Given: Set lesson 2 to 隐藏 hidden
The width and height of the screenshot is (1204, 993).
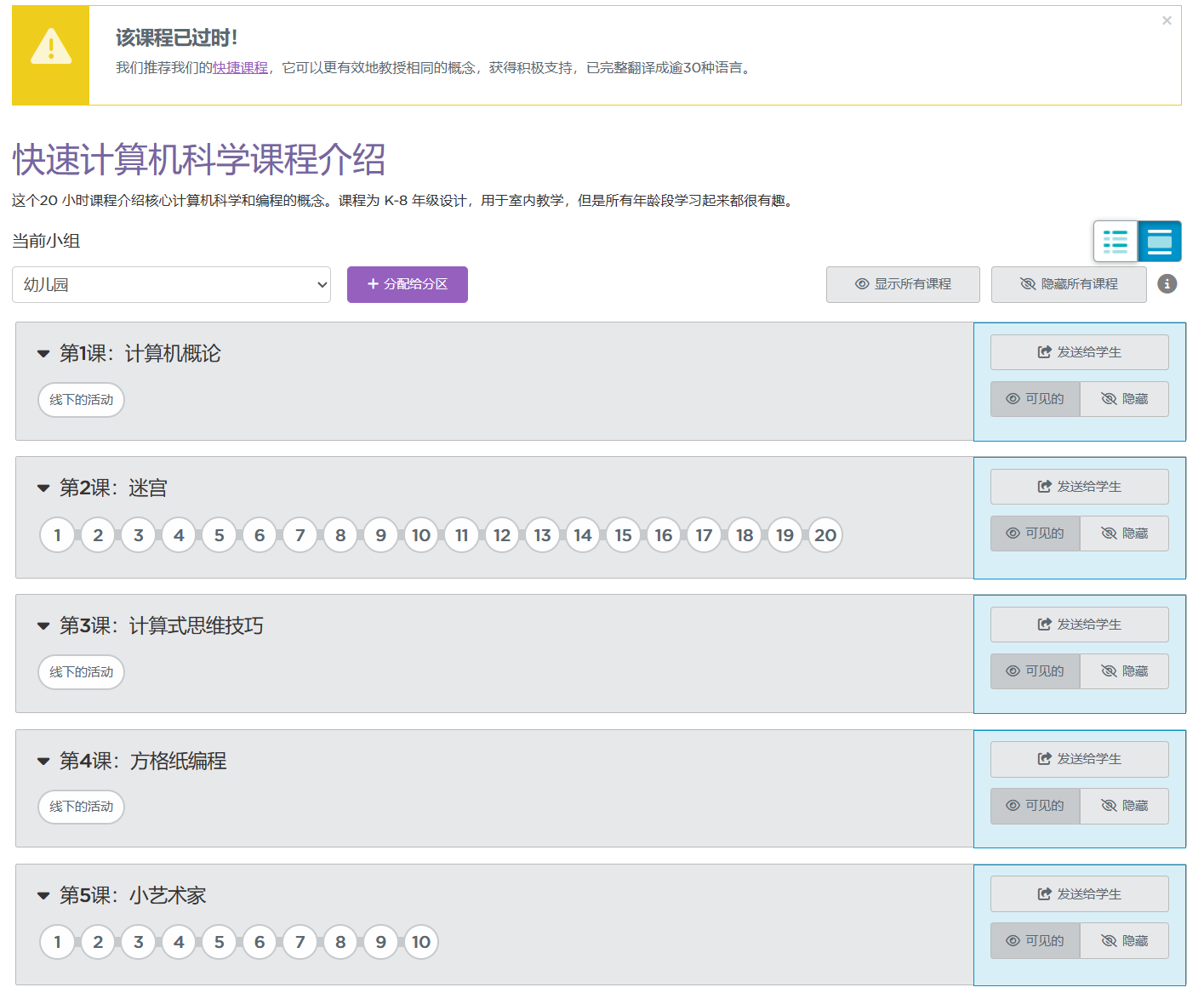Looking at the screenshot, I should (x=1124, y=534).
